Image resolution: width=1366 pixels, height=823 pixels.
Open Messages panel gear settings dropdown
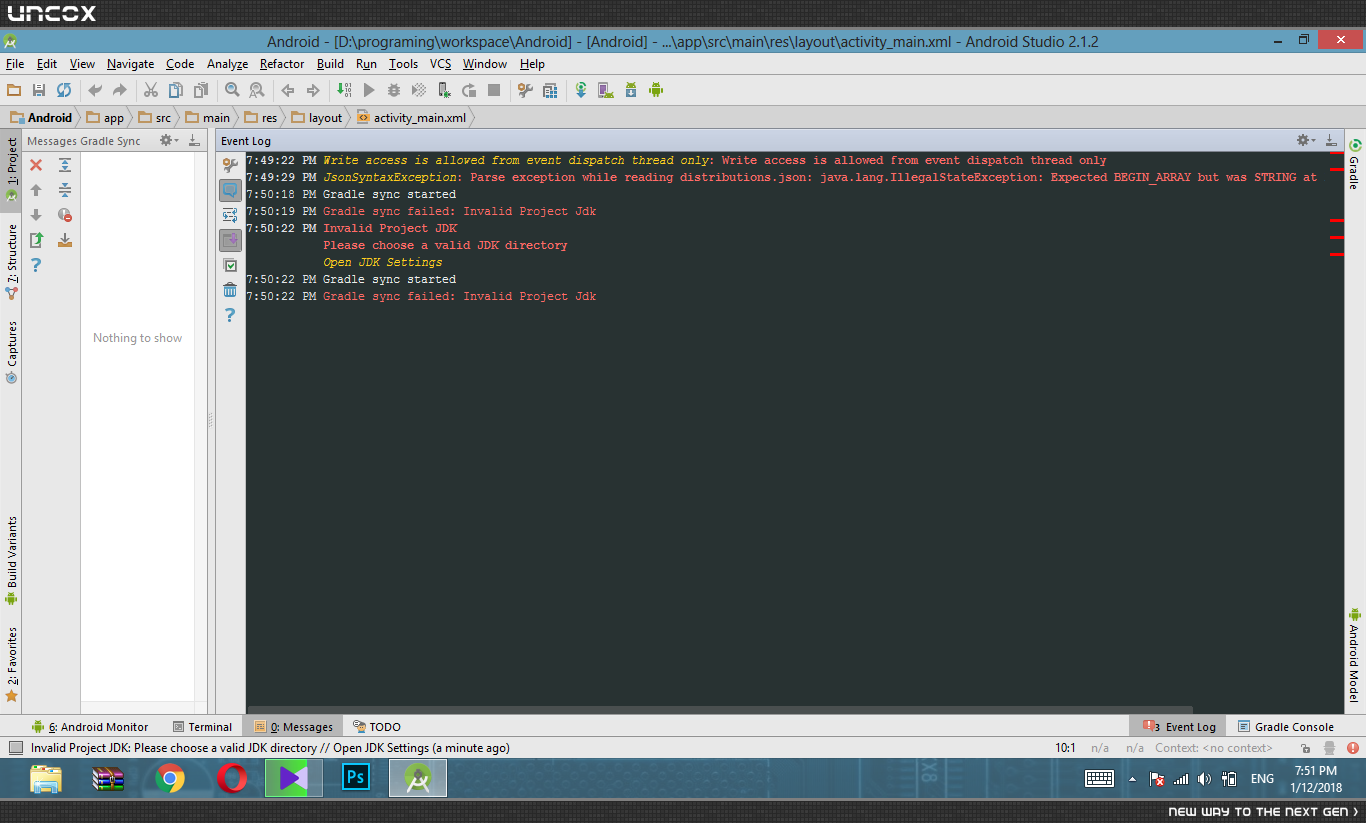click(x=169, y=141)
